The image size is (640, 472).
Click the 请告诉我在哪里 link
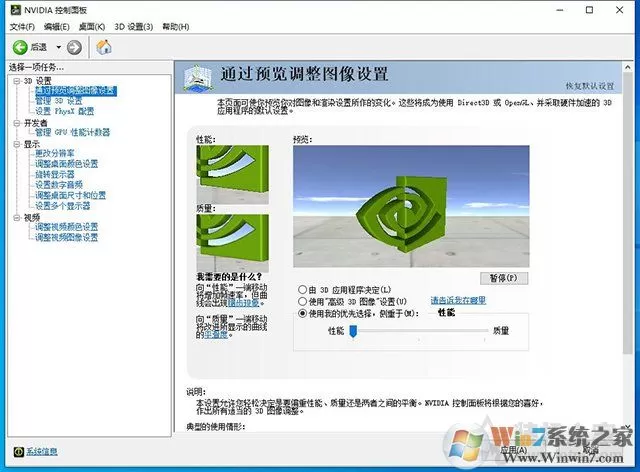458,301
